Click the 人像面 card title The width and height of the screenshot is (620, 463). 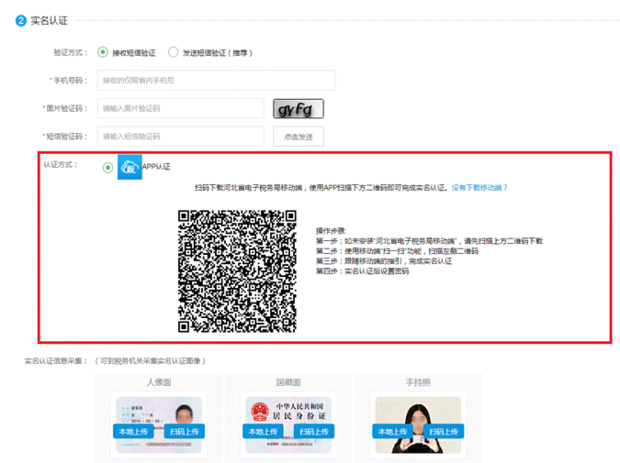click(x=159, y=382)
